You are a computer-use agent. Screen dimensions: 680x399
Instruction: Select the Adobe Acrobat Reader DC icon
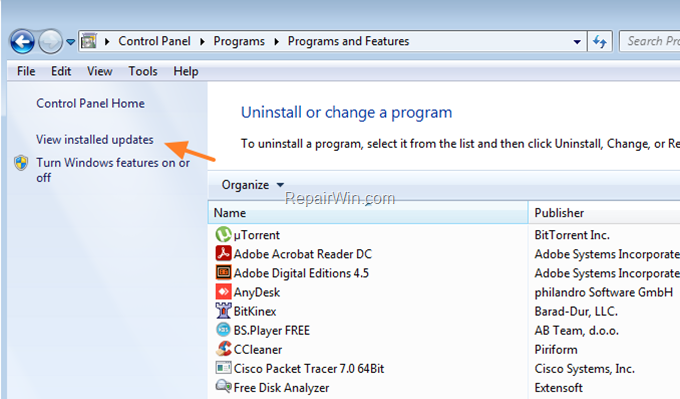coord(223,253)
